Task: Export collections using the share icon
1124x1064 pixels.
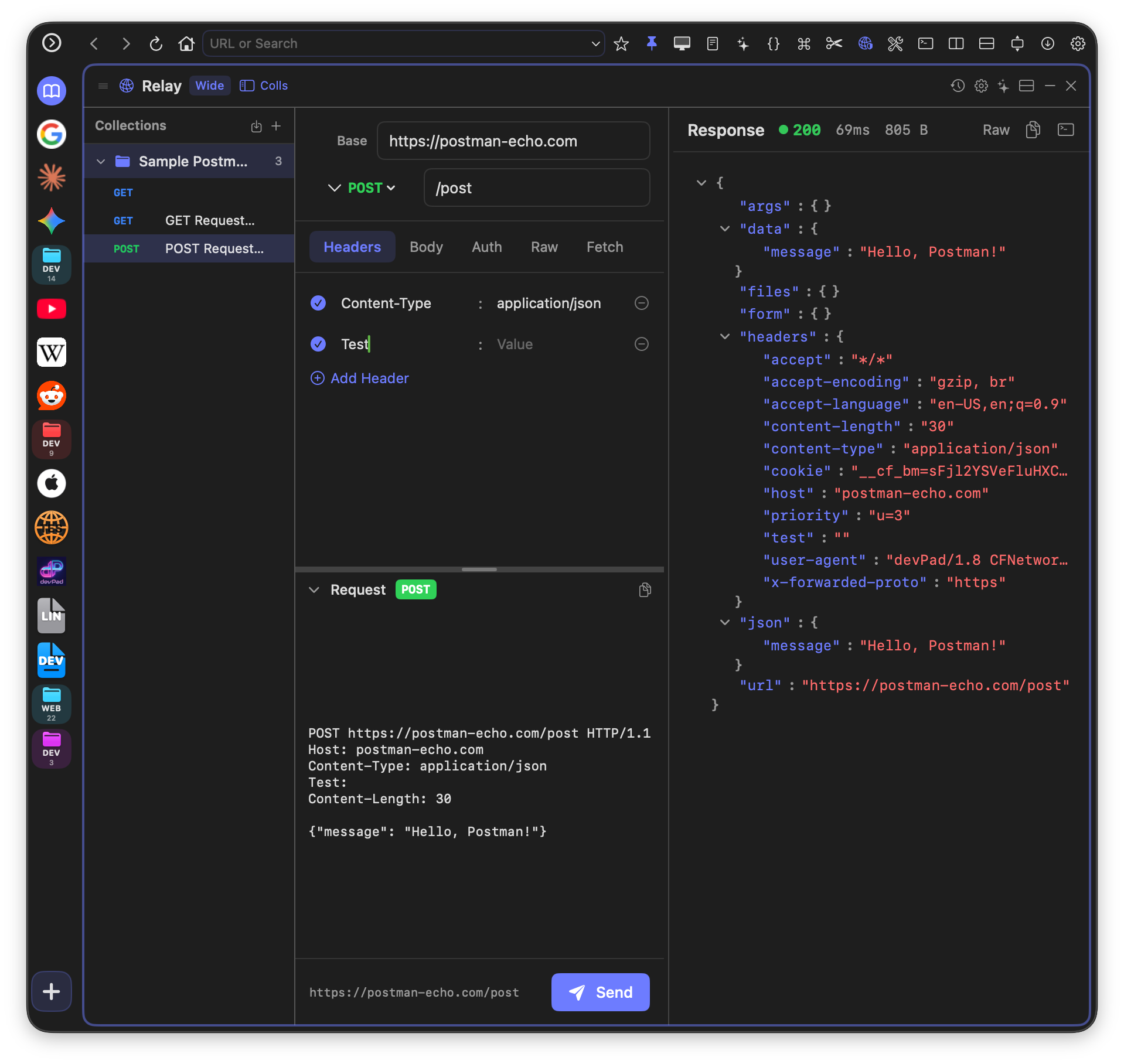Action: tap(256, 126)
